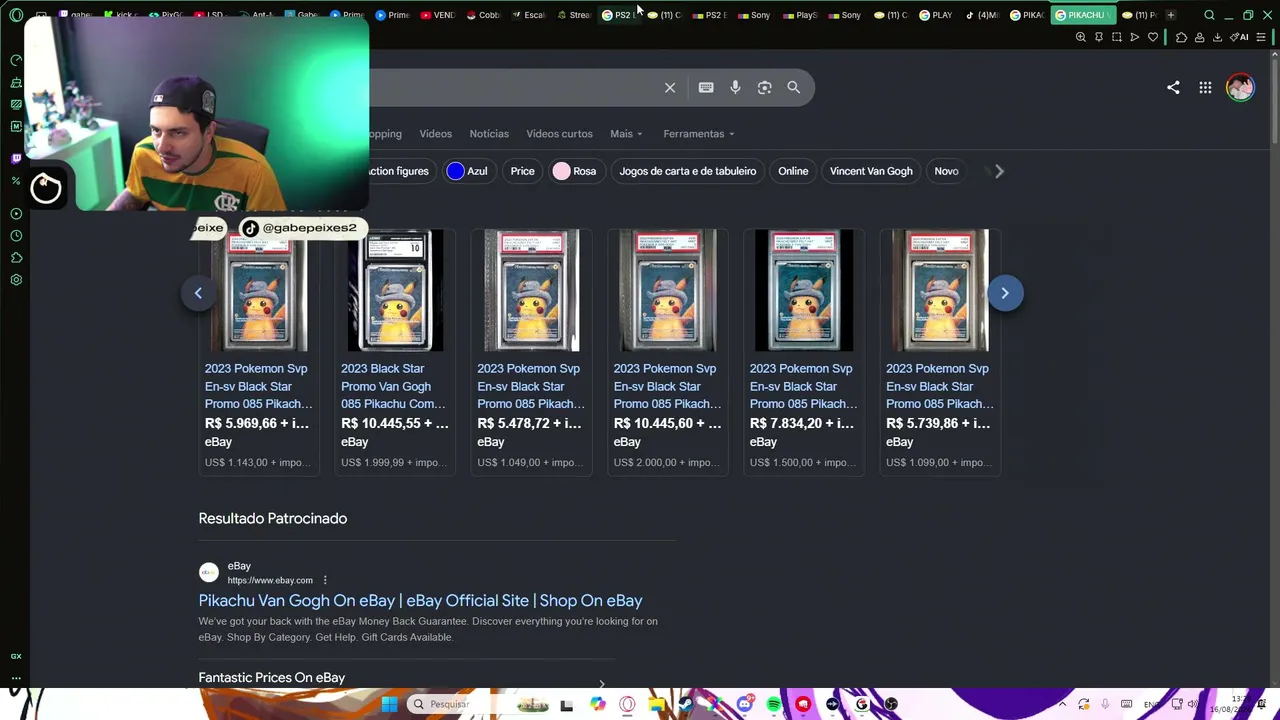Click the heart bookmark icon in toolbar
Screen dimensions: 1280x720
[1153, 37]
